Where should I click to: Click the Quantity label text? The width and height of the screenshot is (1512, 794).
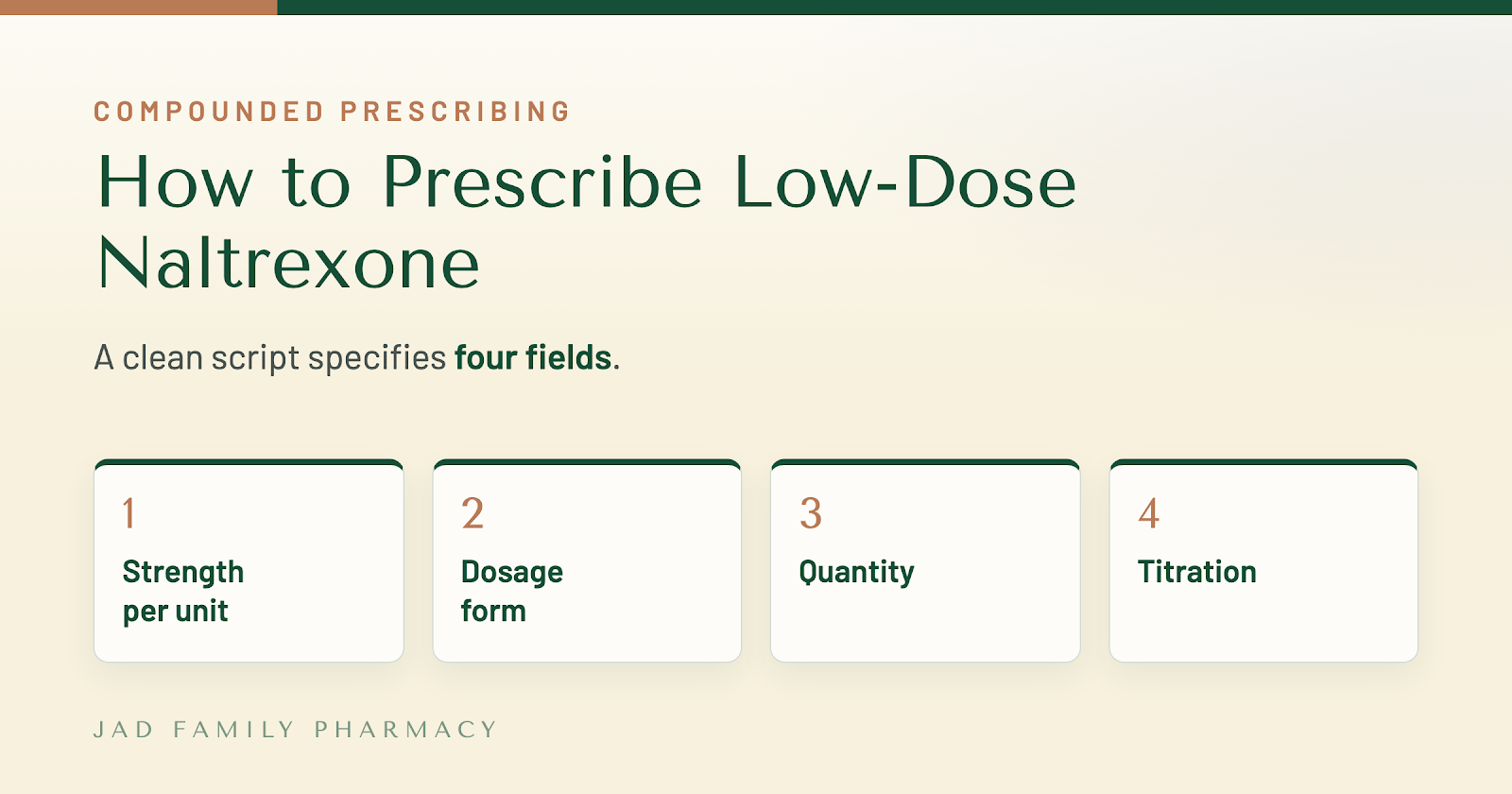[x=857, y=573]
